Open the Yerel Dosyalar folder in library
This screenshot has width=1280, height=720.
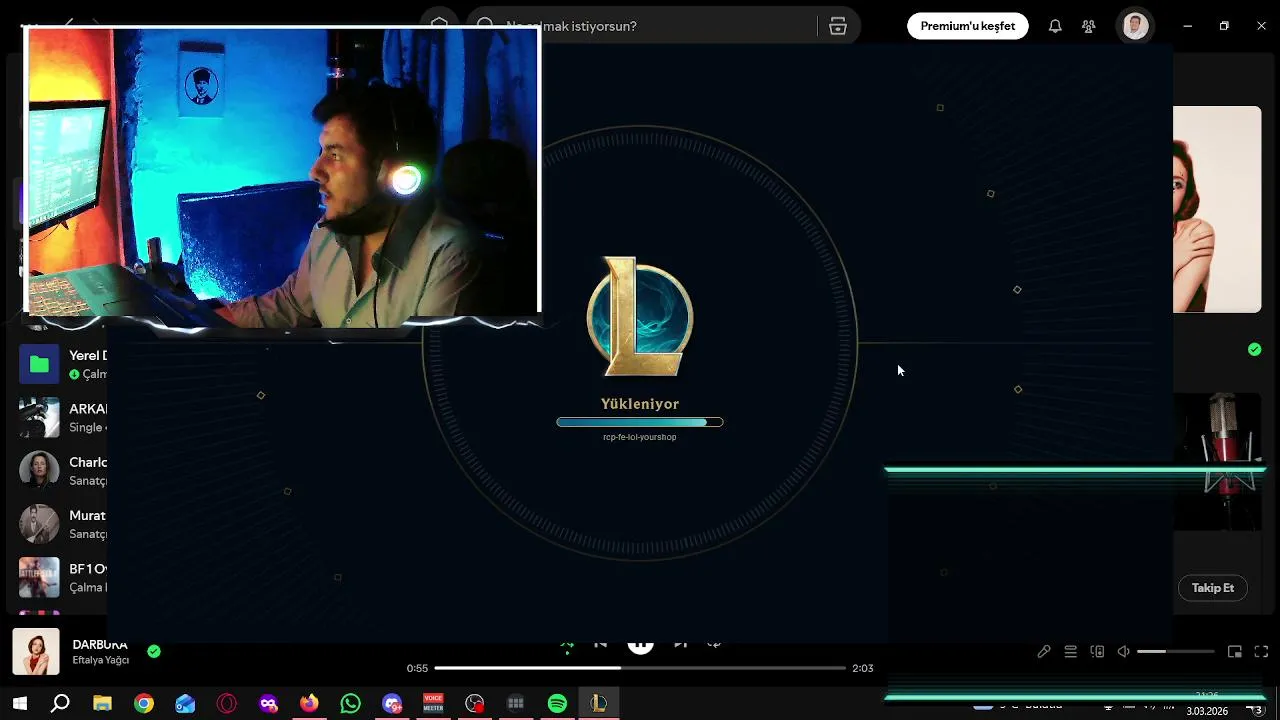point(62,364)
